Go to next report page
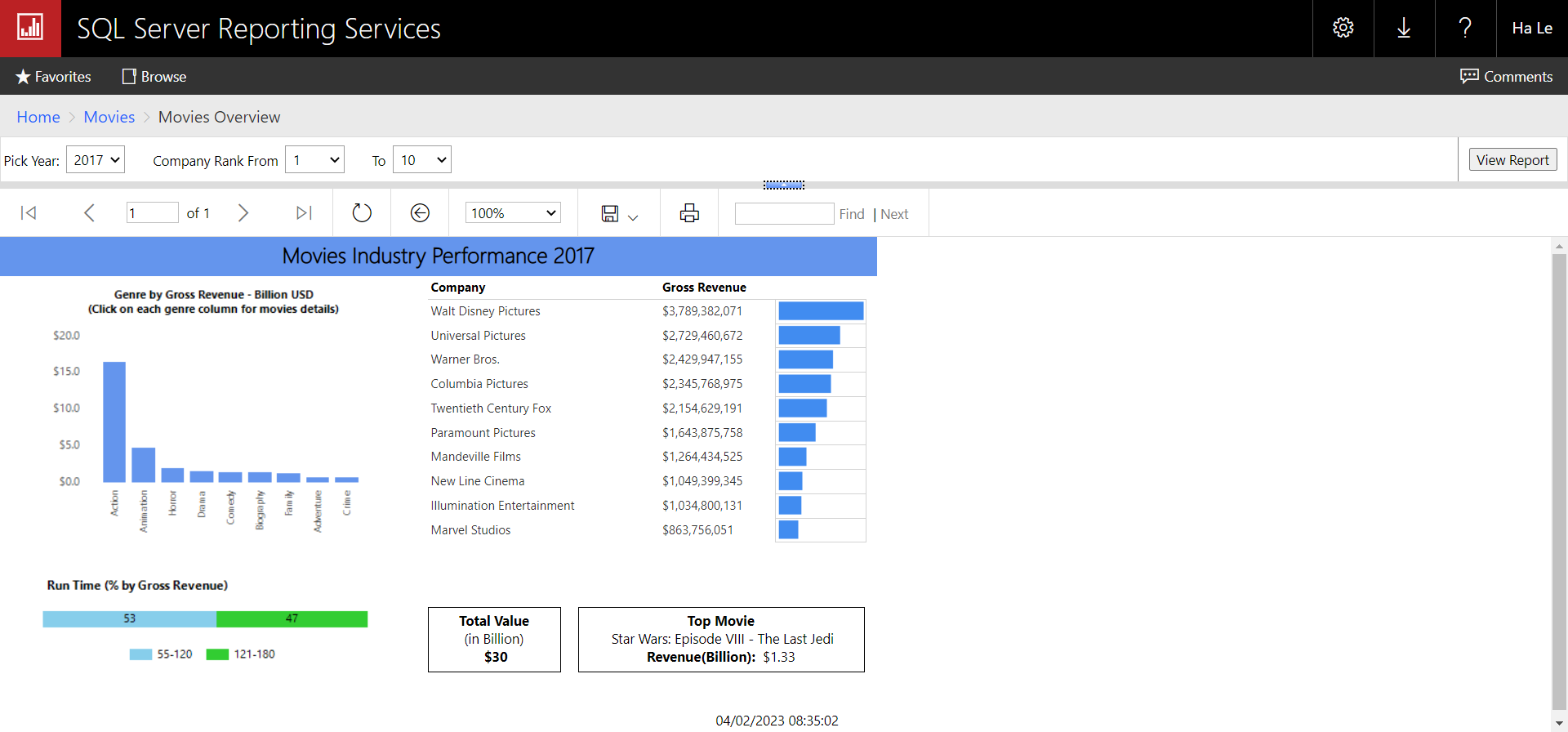 coord(243,213)
